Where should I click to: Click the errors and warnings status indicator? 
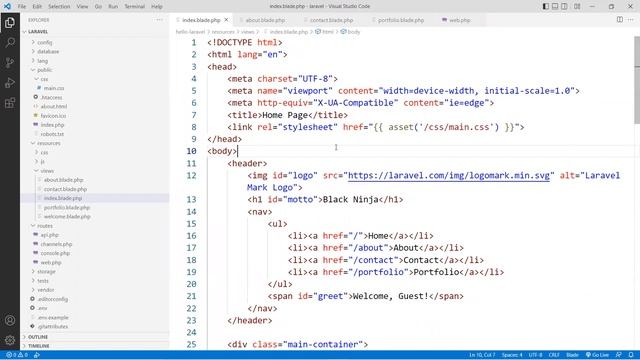tap(17, 355)
